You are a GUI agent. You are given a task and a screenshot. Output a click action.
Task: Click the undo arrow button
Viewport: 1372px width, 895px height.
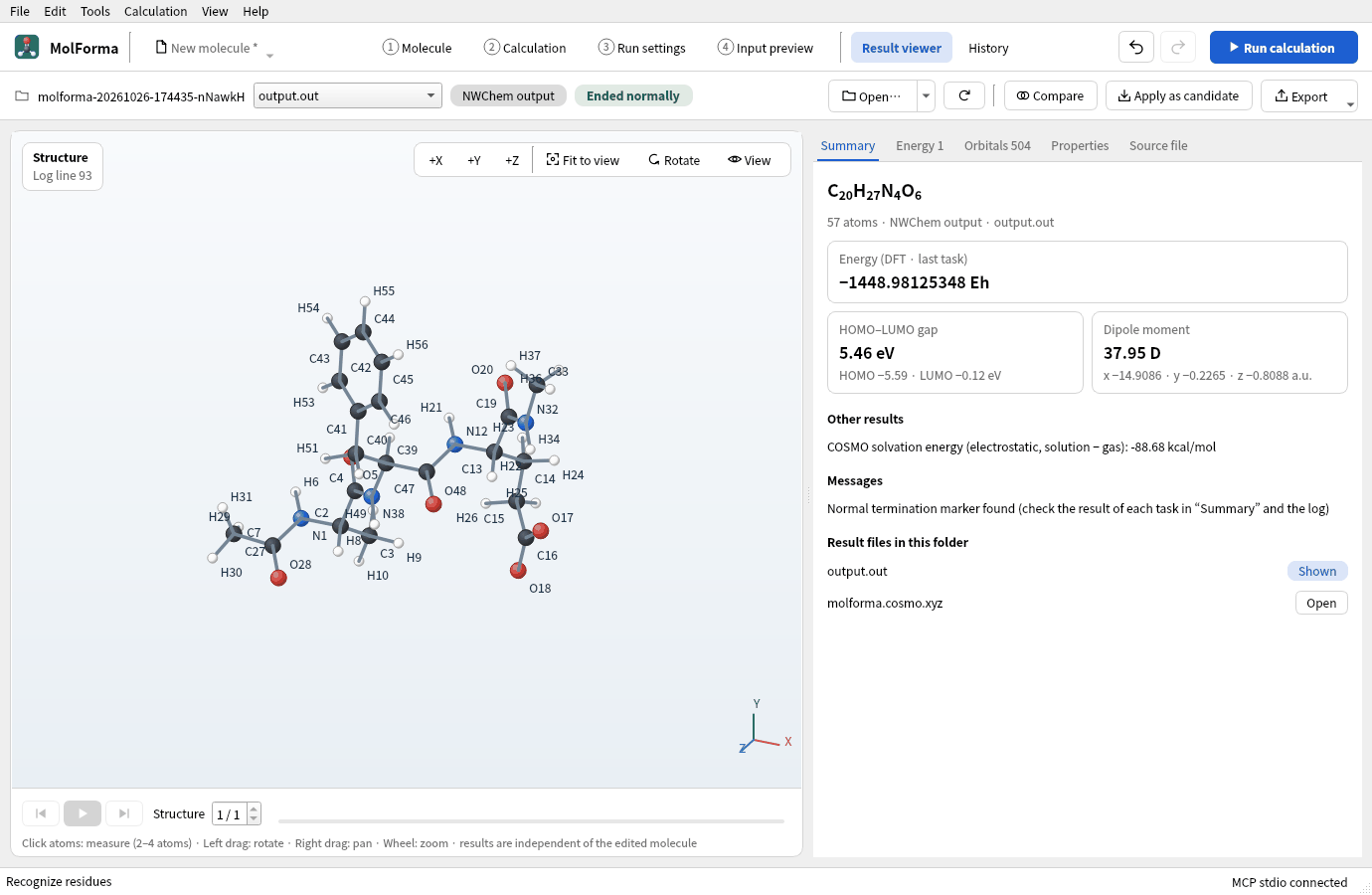click(1136, 48)
